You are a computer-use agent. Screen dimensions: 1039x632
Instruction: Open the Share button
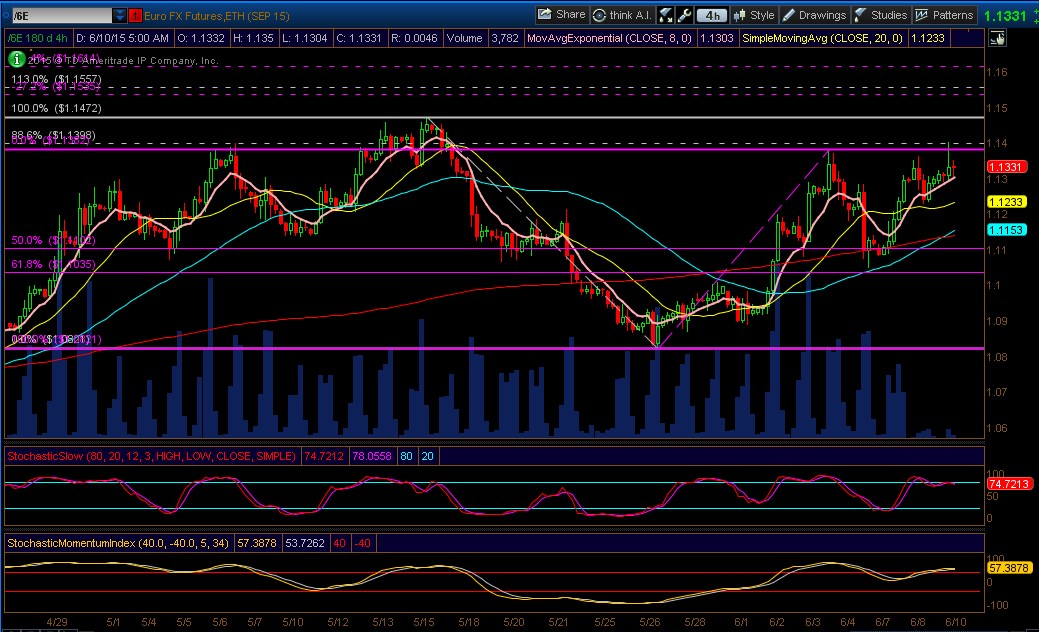point(561,15)
